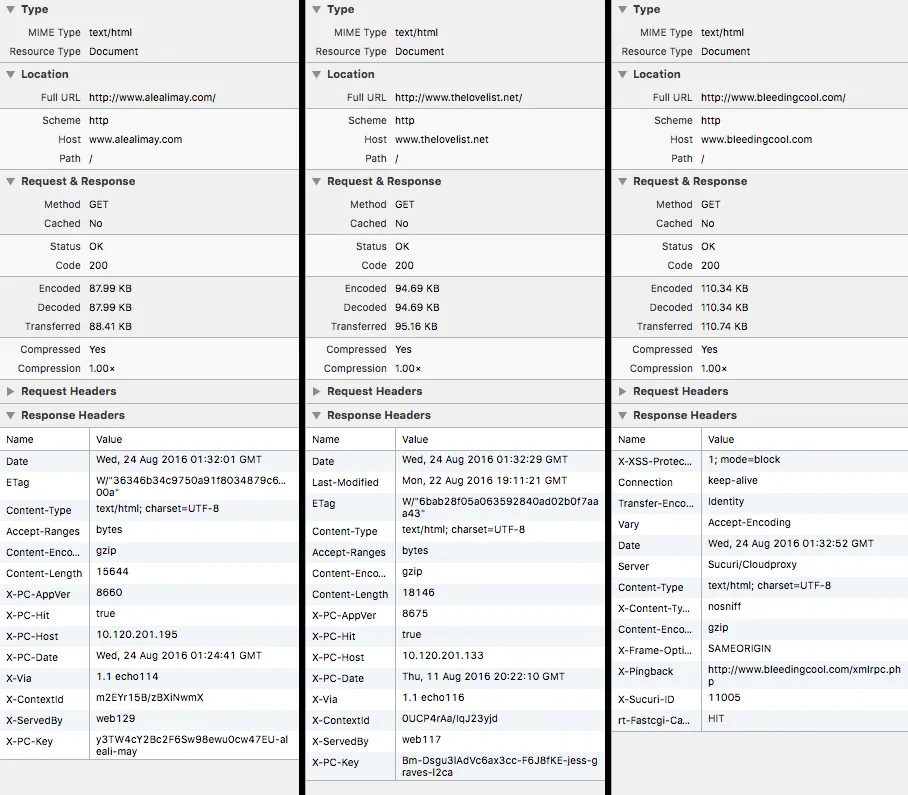Select Transferred value 95.16 KB
The image size is (908, 795).
point(416,327)
